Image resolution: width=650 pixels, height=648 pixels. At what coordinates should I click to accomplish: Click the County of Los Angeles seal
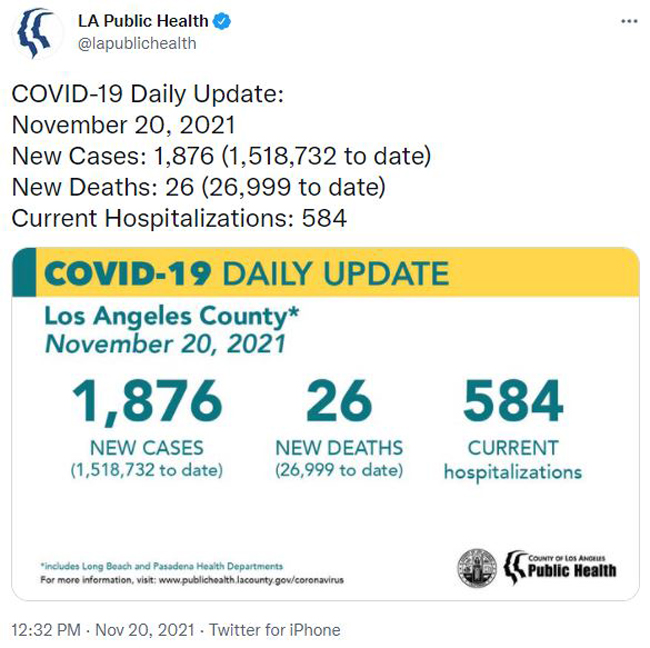(x=477, y=568)
